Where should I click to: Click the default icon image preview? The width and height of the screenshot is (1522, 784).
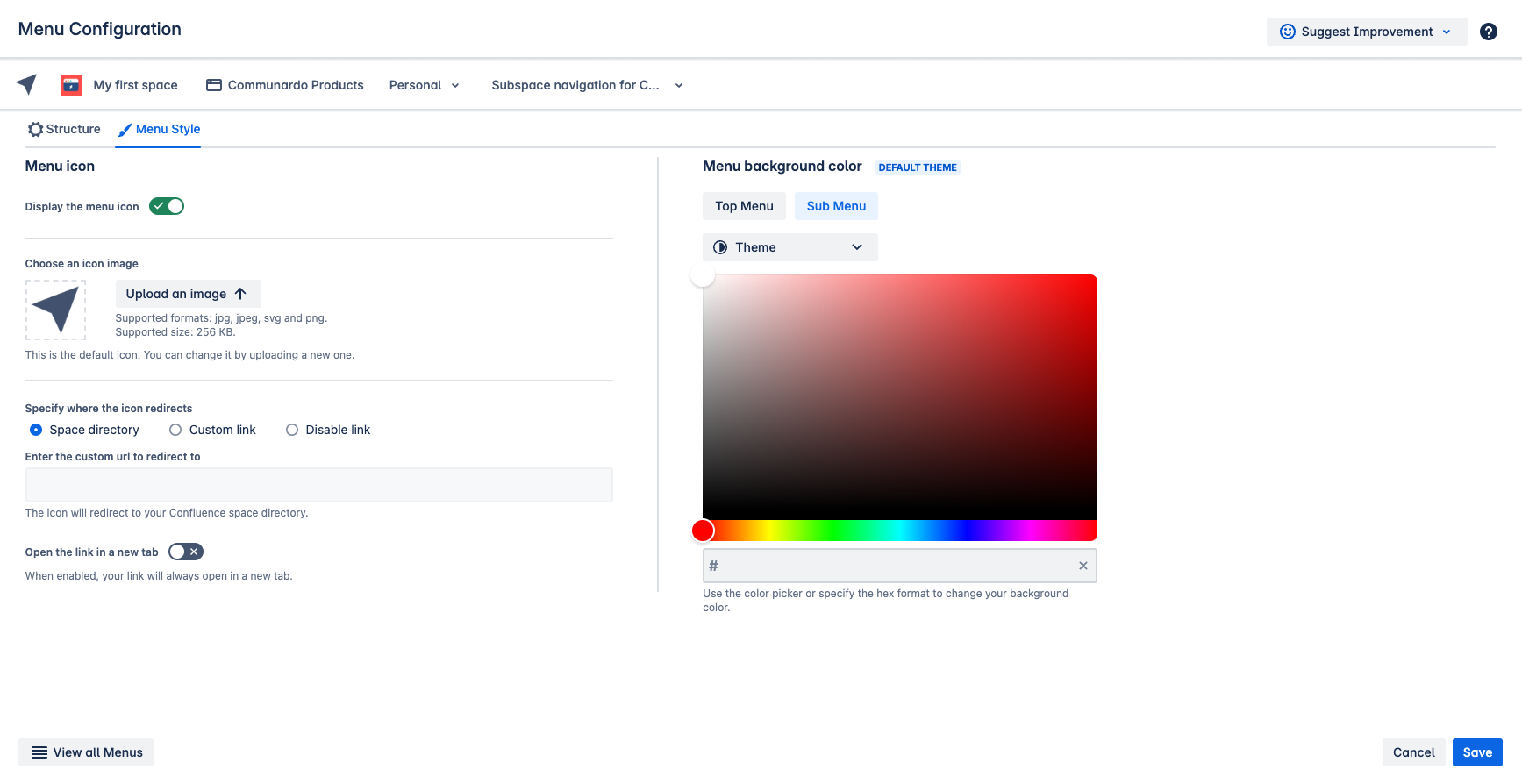tap(56, 310)
